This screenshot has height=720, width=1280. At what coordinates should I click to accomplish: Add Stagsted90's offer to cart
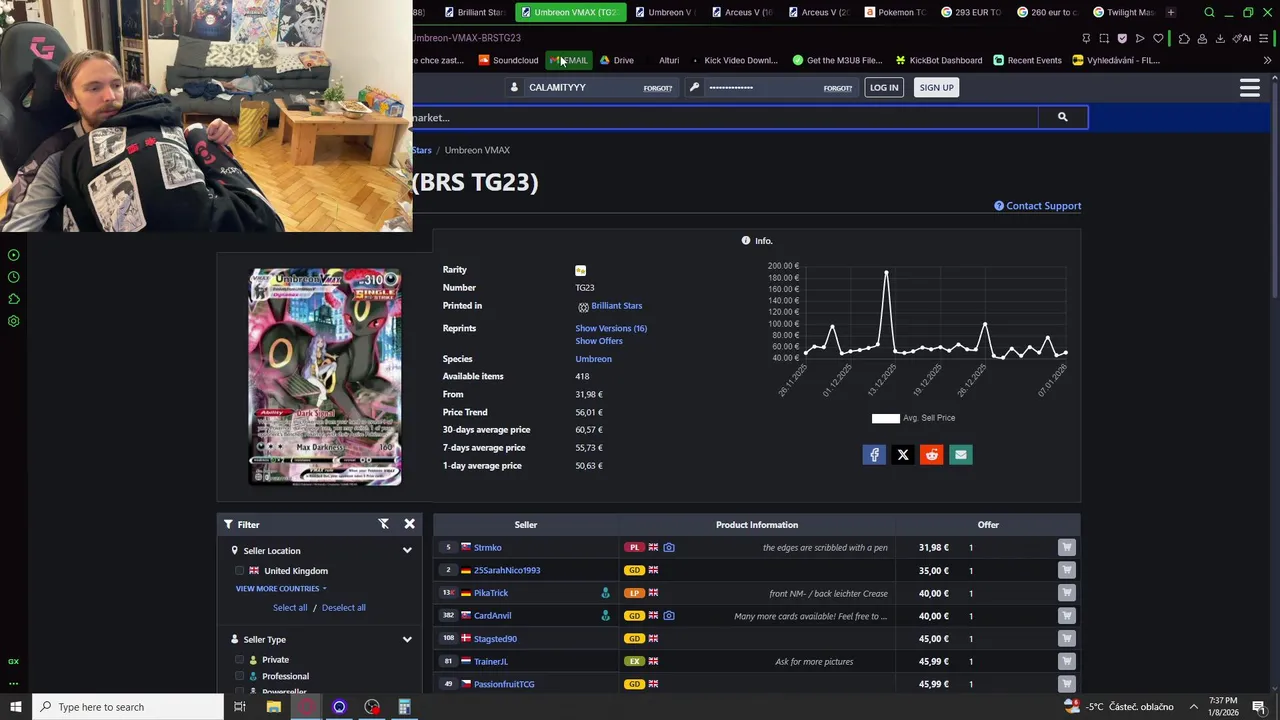point(1067,638)
